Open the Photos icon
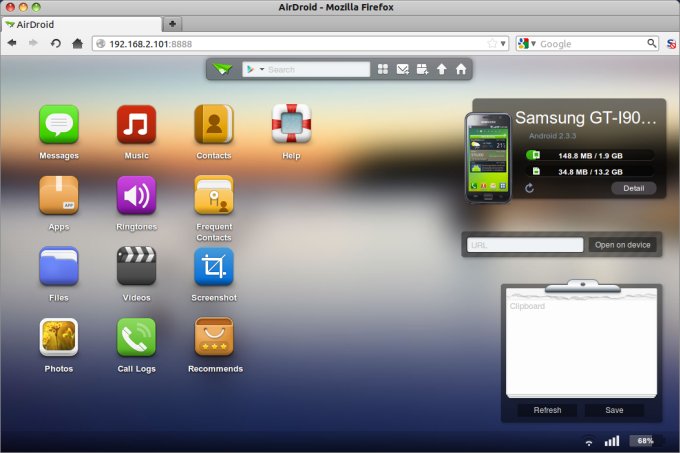Image resolution: width=680 pixels, height=453 pixels. [x=59, y=337]
